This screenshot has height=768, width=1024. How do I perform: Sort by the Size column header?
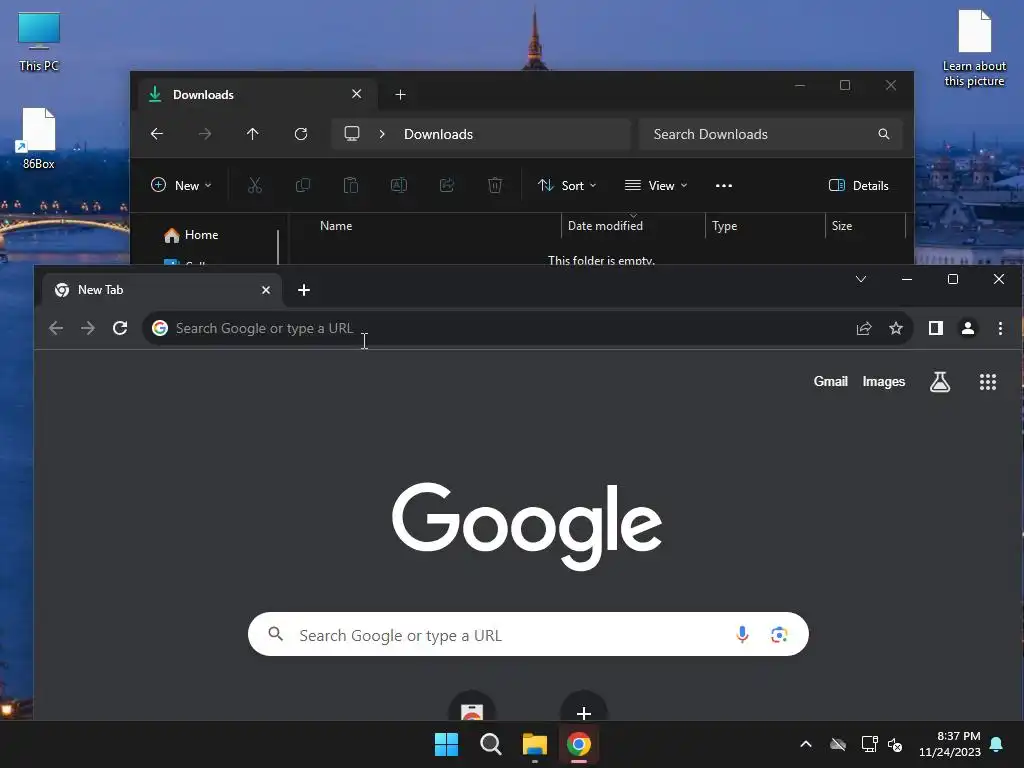pyautogui.click(x=842, y=226)
